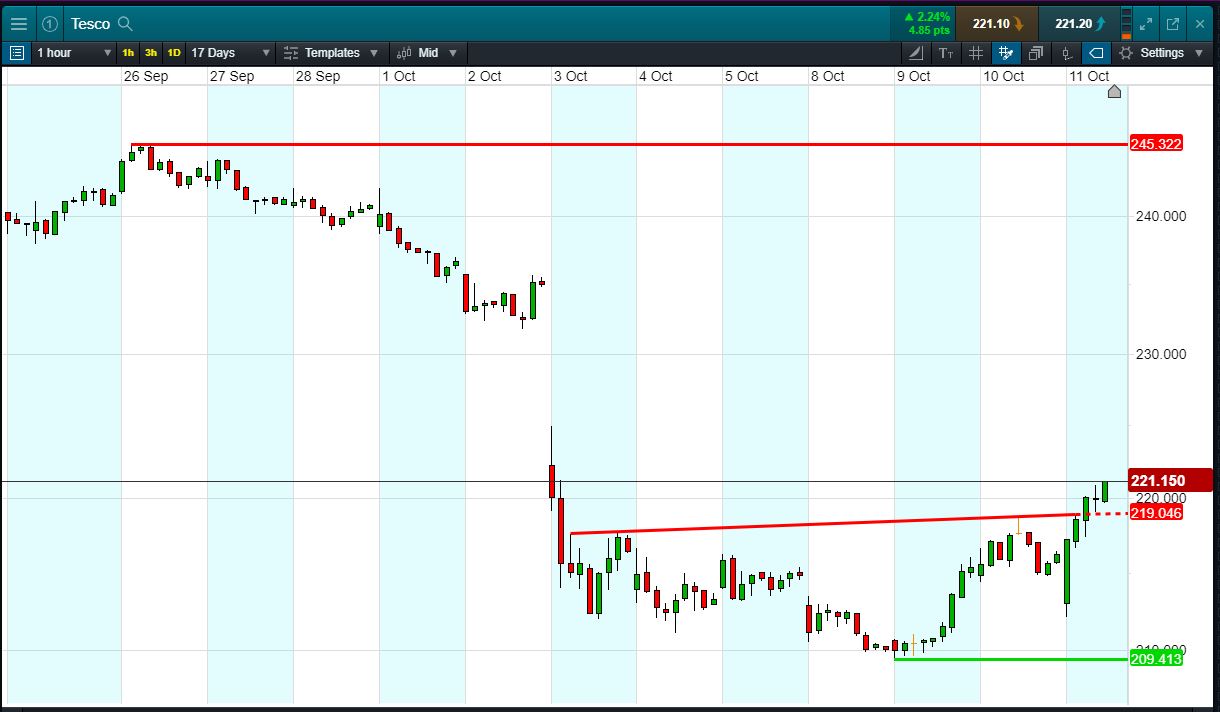Image resolution: width=1220 pixels, height=712 pixels.
Task: Open the hamburger main menu
Action: 19,23
